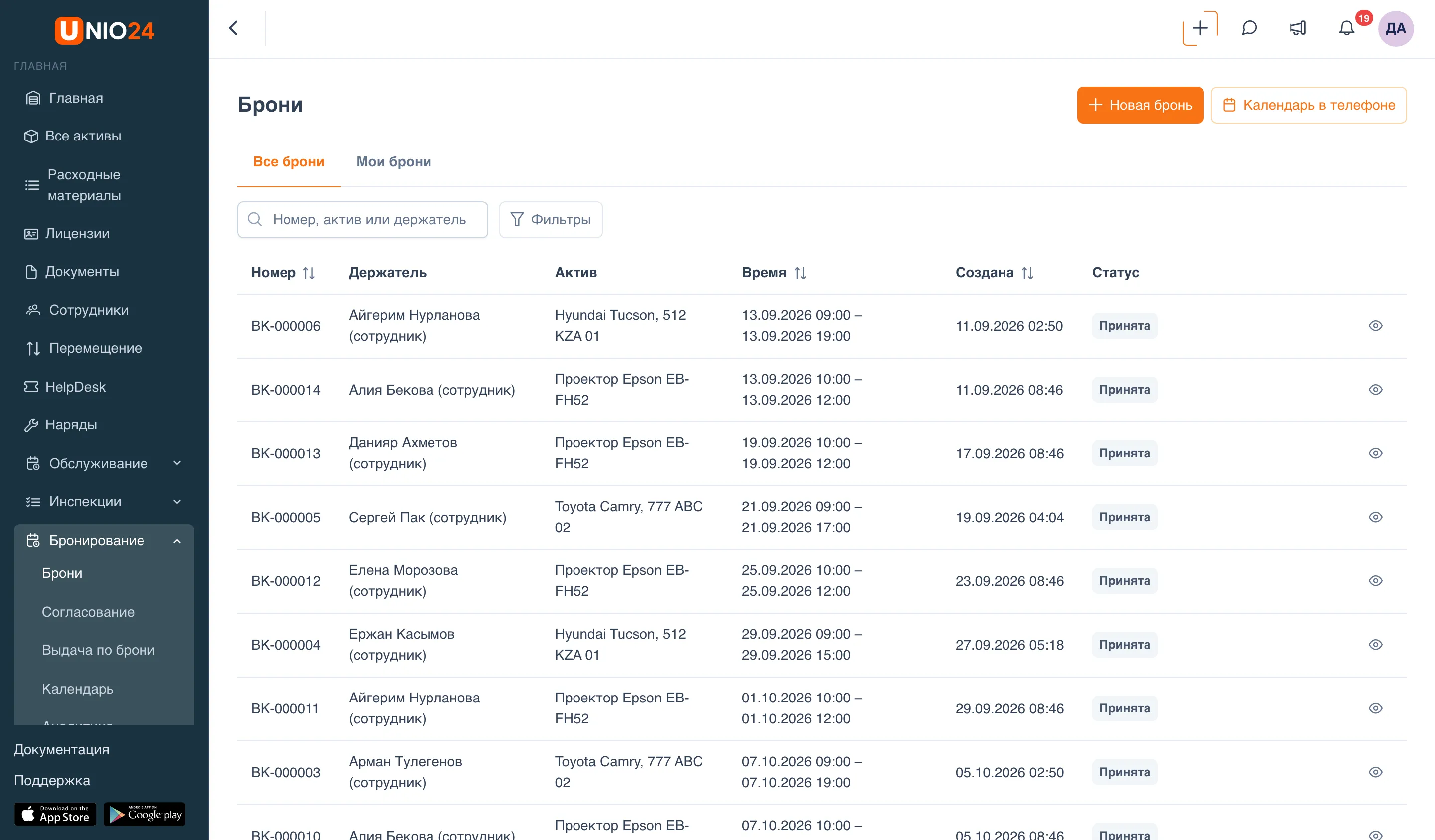1435x840 pixels.
Task: Sort the table by Номер column
Action: (309, 273)
